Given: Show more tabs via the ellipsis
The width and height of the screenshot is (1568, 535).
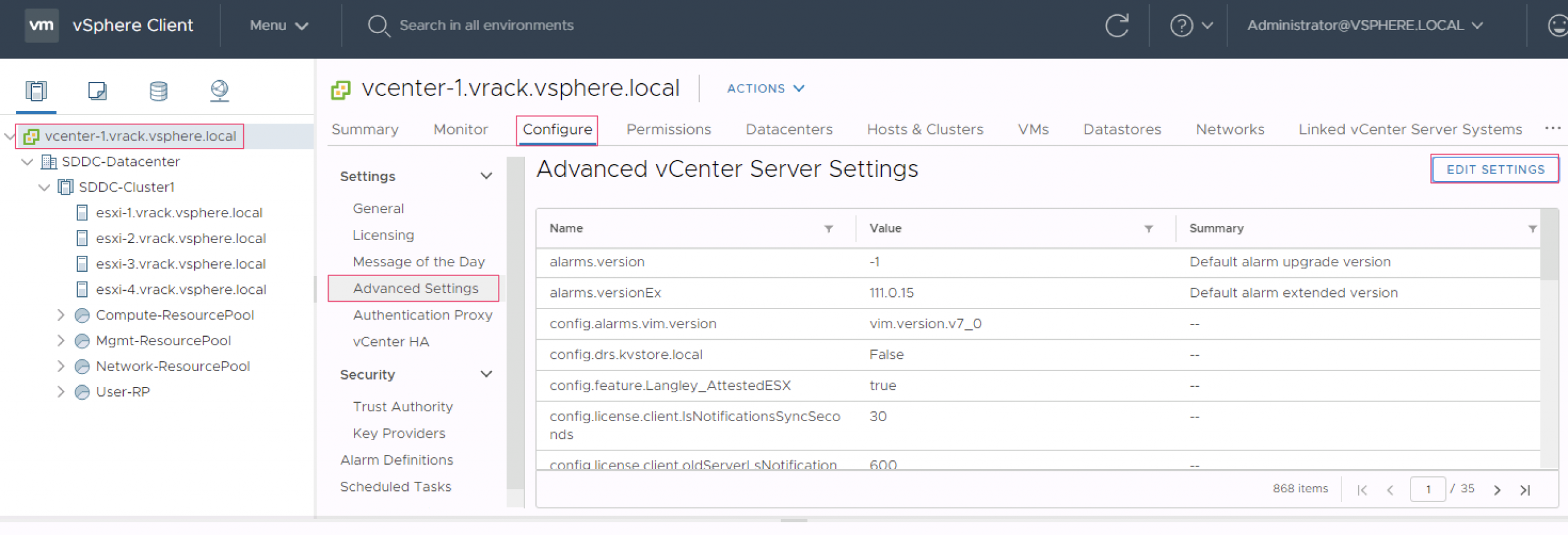Looking at the screenshot, I should (1553, 128).
